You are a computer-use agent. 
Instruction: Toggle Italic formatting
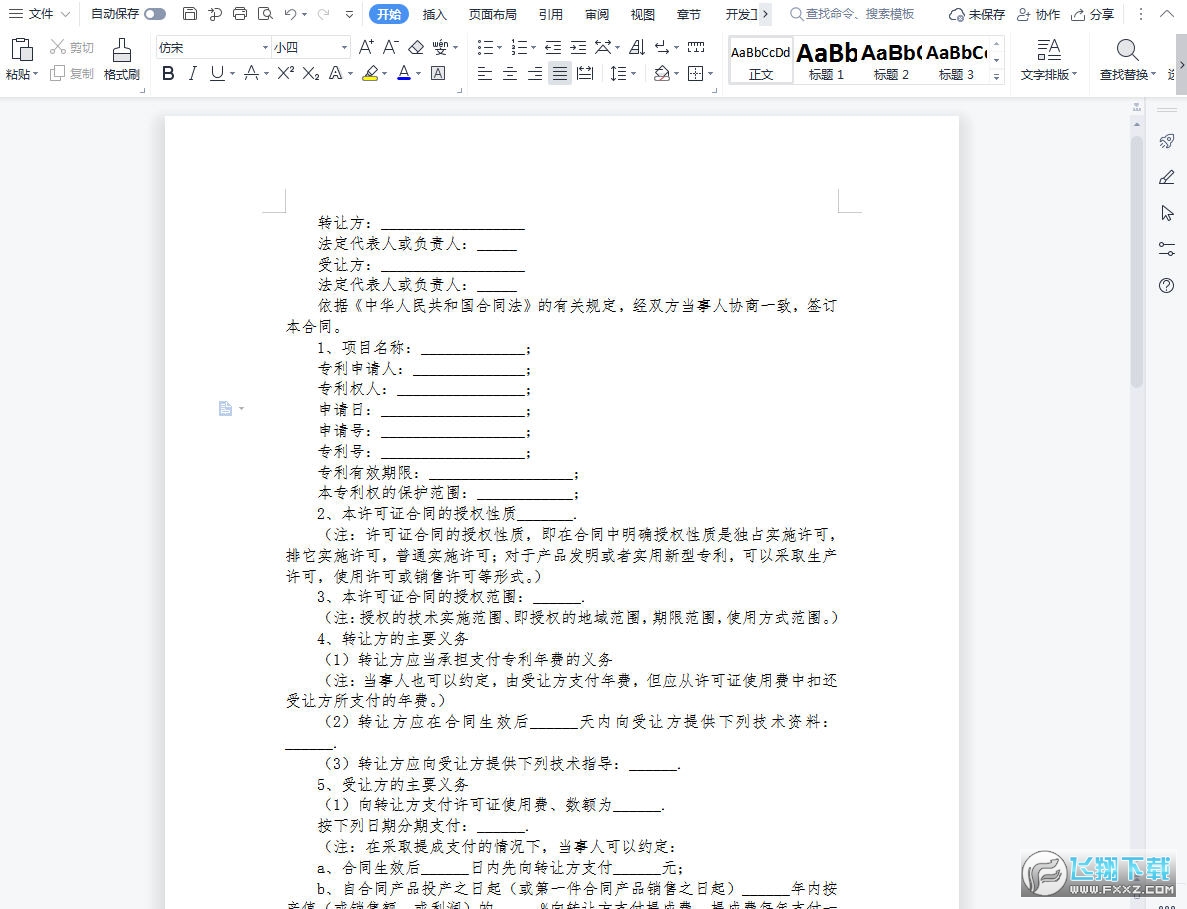pyautogui.click(x=192, y=73)
